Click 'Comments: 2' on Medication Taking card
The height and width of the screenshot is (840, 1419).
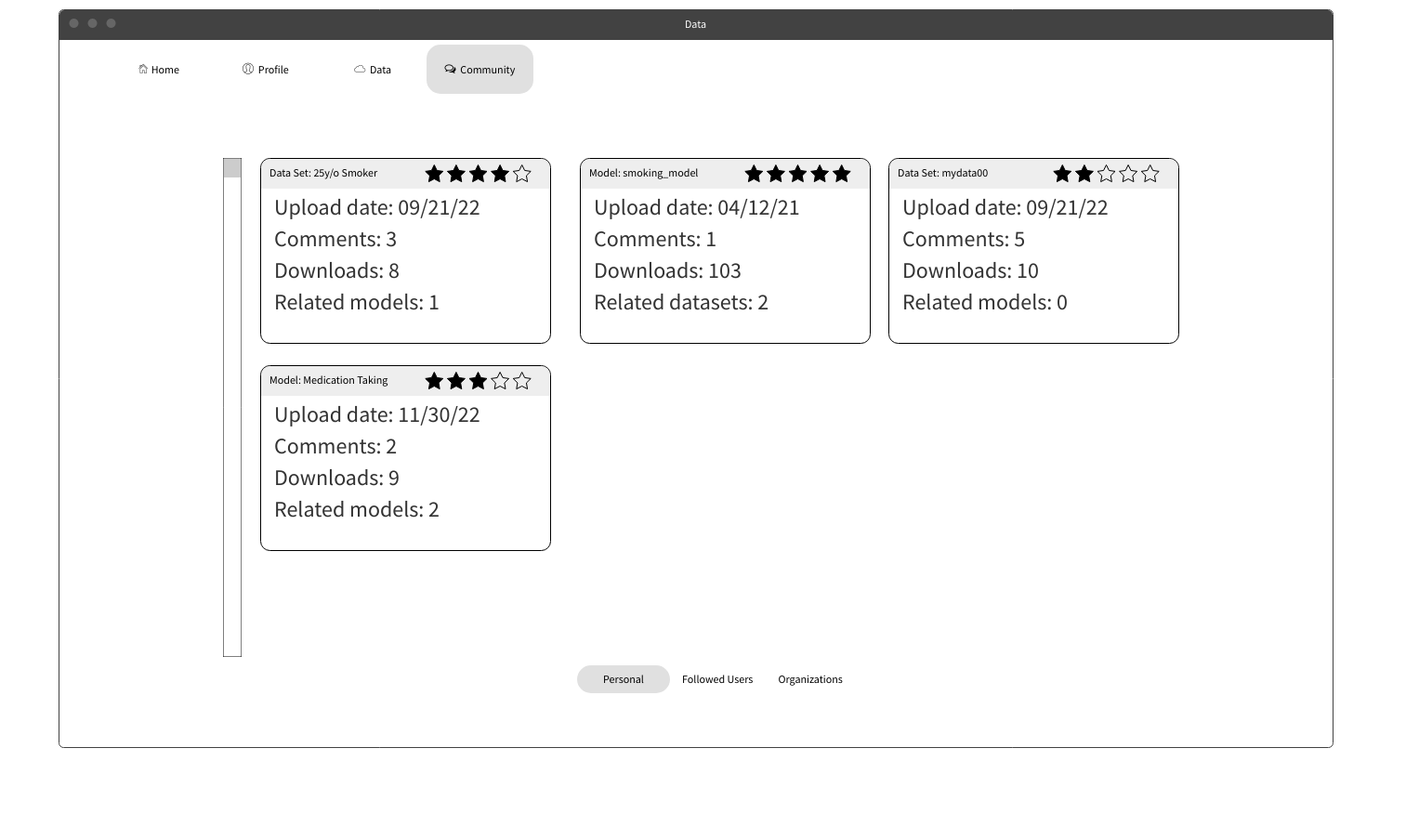pos(335,446)
